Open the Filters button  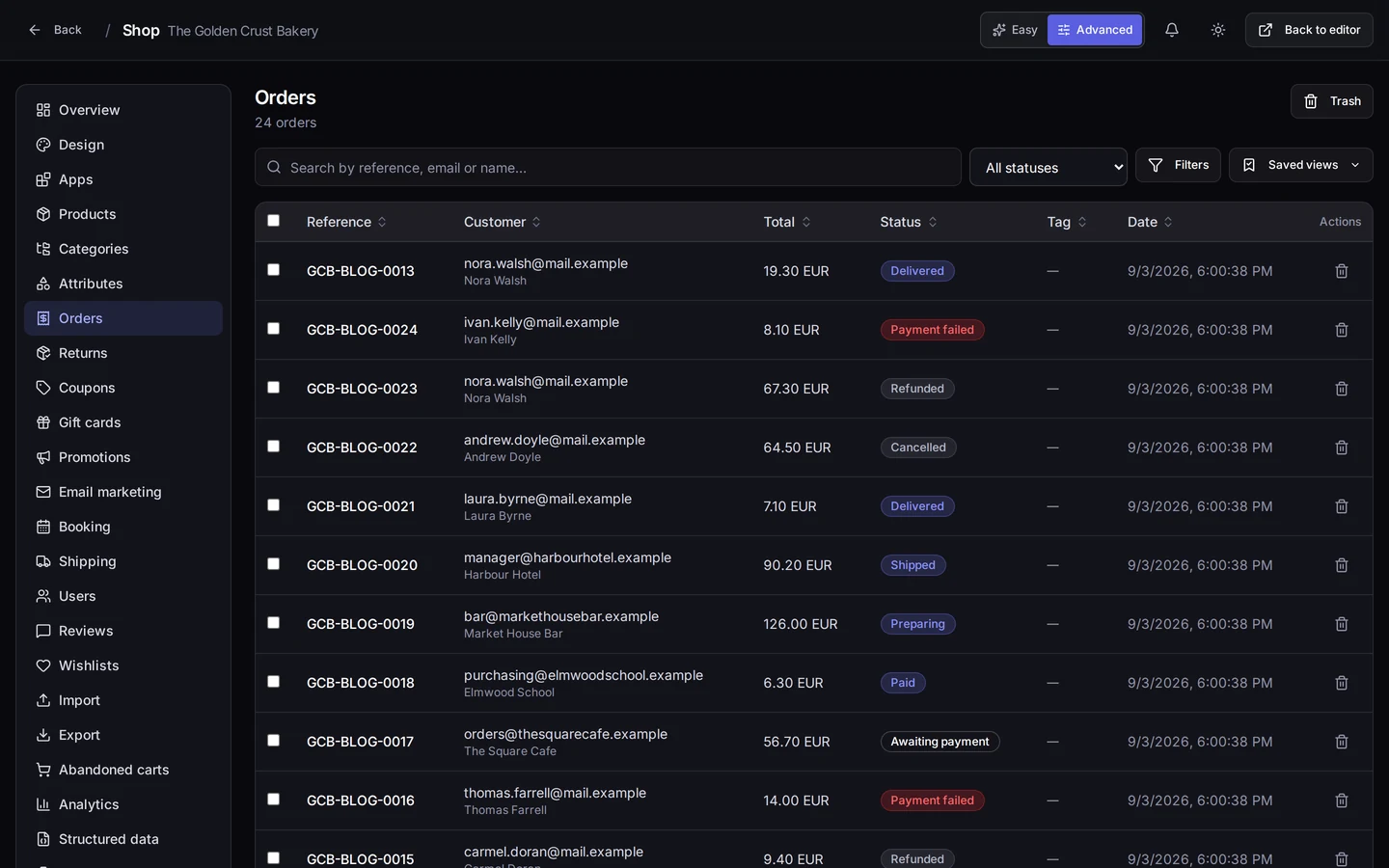coord(1178,165)
